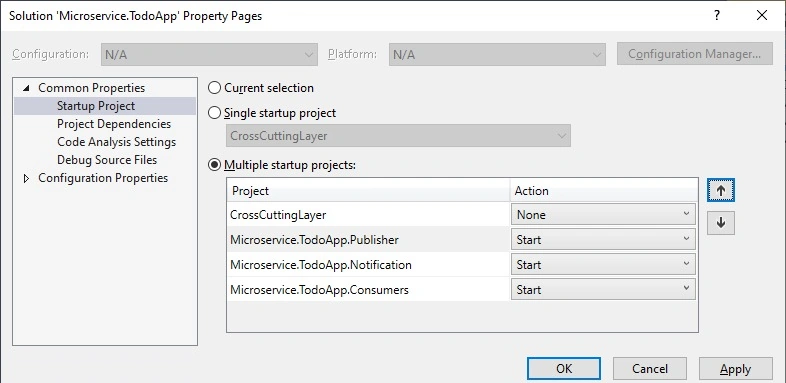Open Configuration Manager button
The height and width of the screenshot is (383, 786).
click(694, 54)
